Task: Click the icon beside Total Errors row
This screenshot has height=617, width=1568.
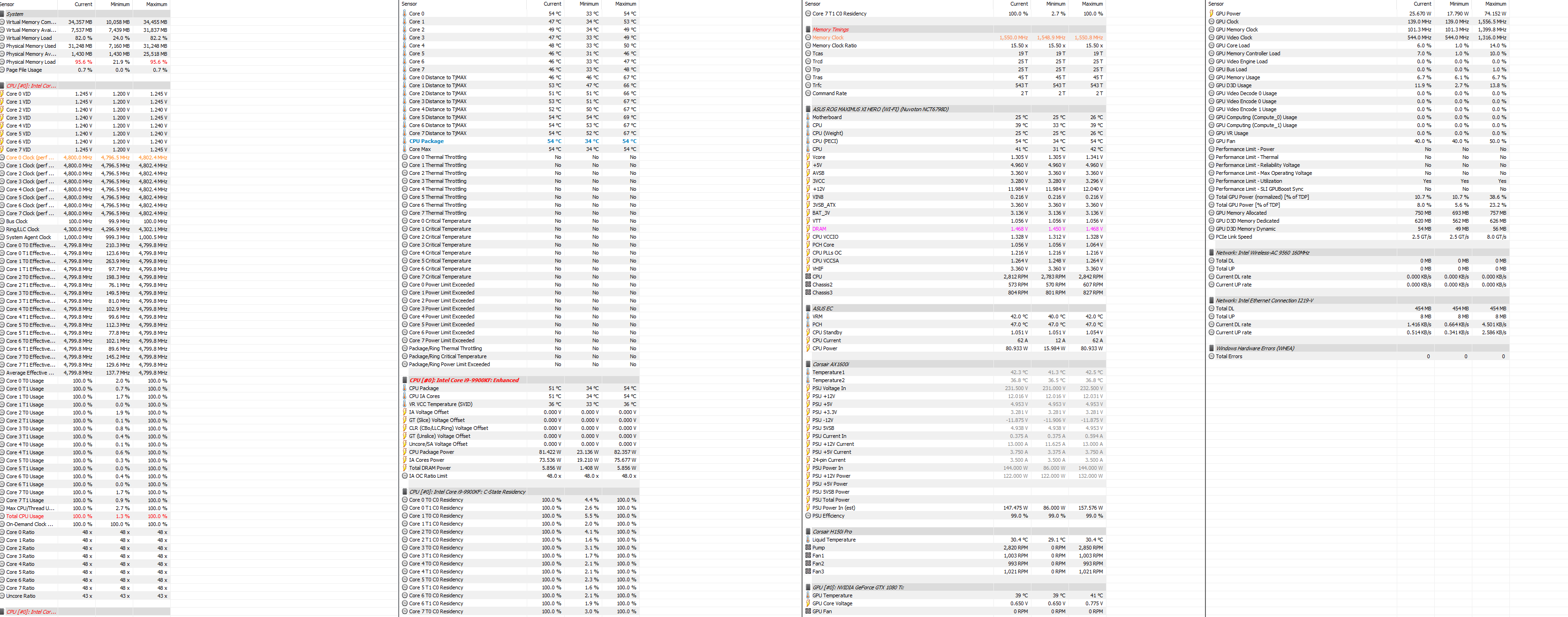Action: [x=1212, y=357]
